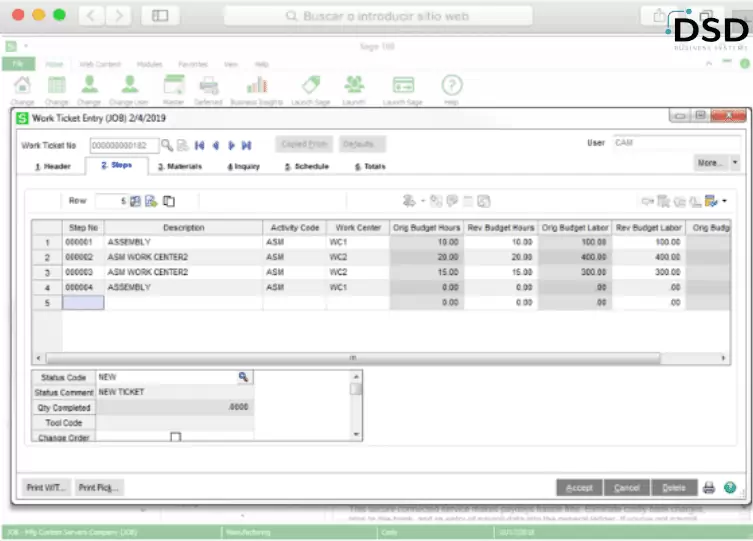
Task: Click the Deferred printer icon in ribbon
Action: point(208,86)
